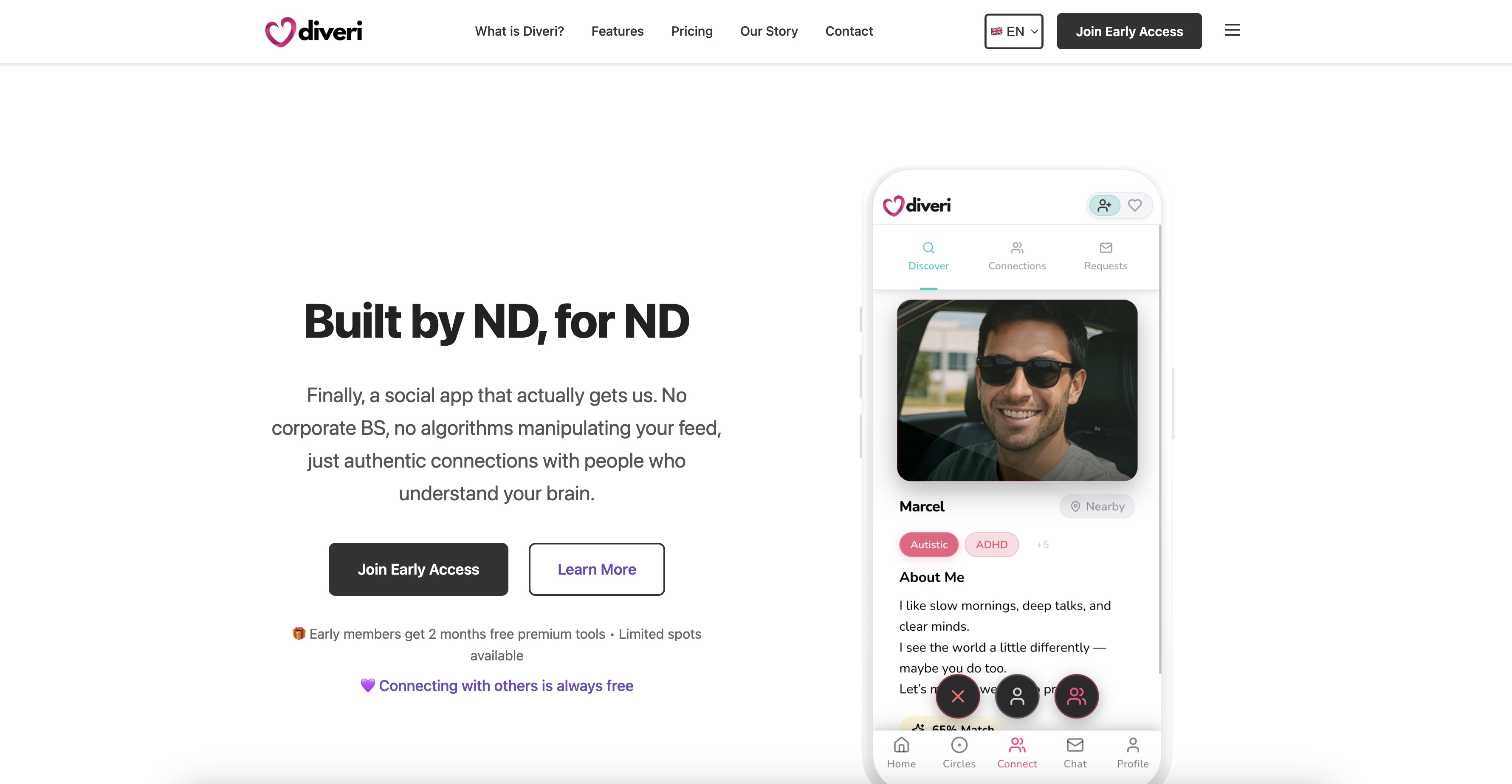Click the hero Join Early Access button
This screenshot has width=1512, height=784.
(x=418, y=569)
